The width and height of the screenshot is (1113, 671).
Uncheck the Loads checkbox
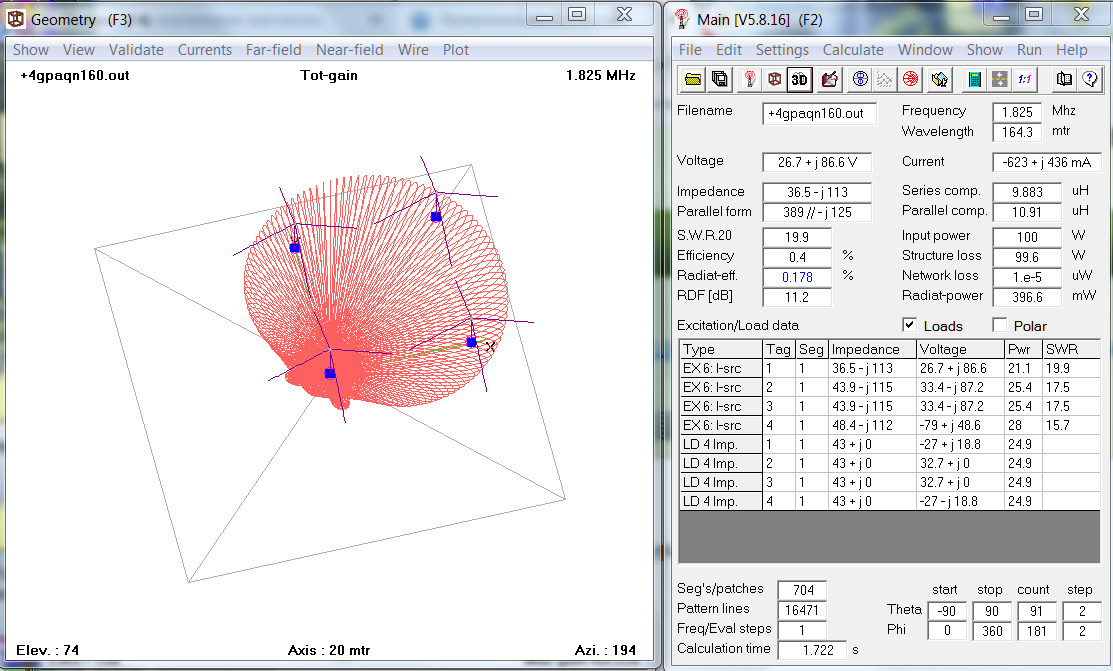tap(909, 324)
